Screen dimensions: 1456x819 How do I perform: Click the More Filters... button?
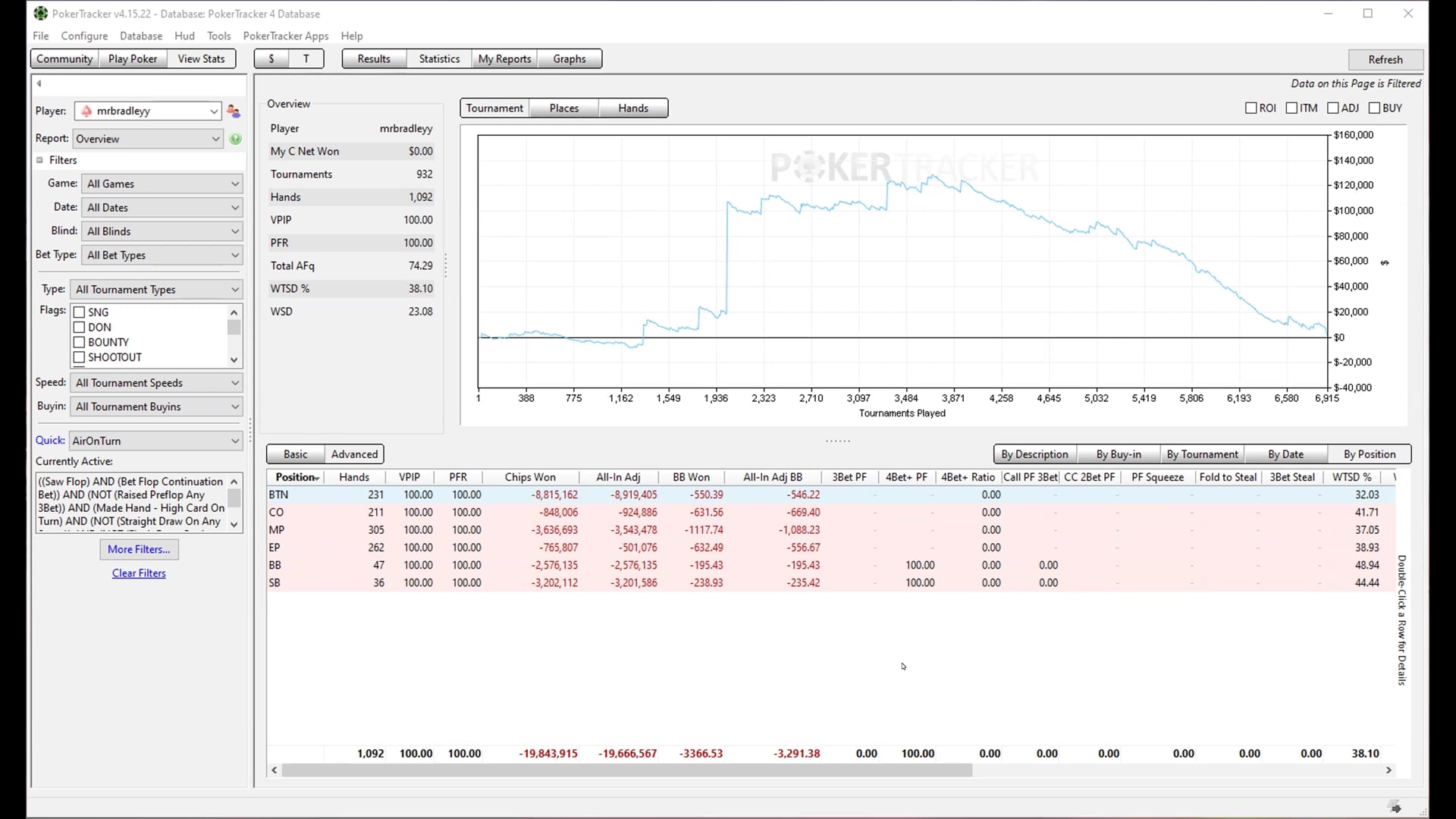[x=139, y=550]
